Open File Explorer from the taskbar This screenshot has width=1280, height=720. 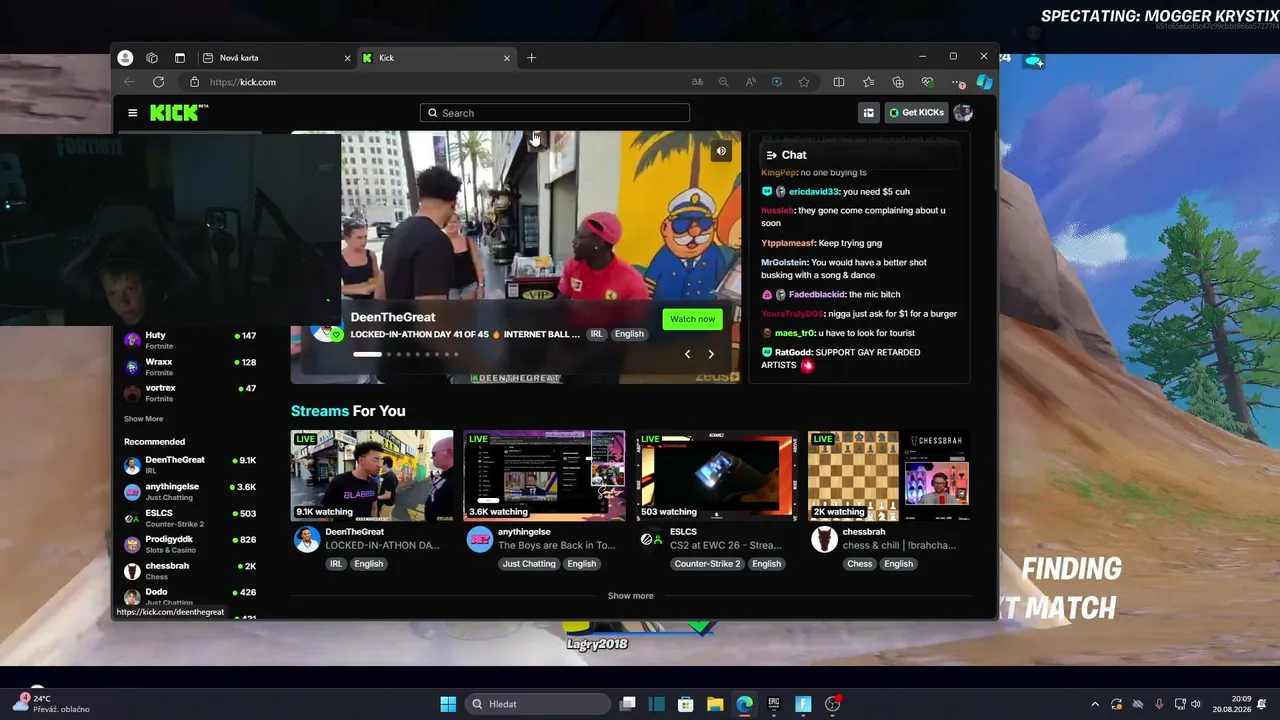[715, 704]
